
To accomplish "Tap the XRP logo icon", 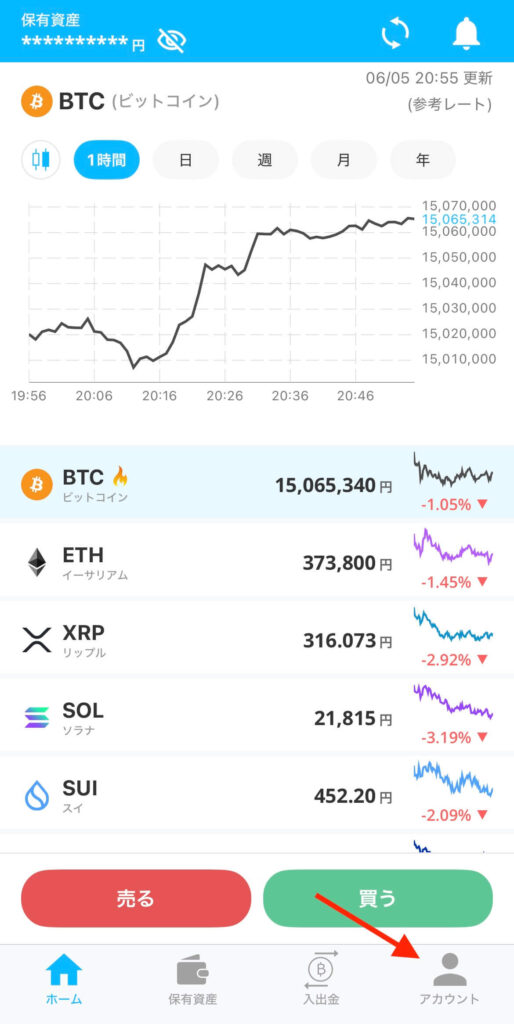I will 37,639.
